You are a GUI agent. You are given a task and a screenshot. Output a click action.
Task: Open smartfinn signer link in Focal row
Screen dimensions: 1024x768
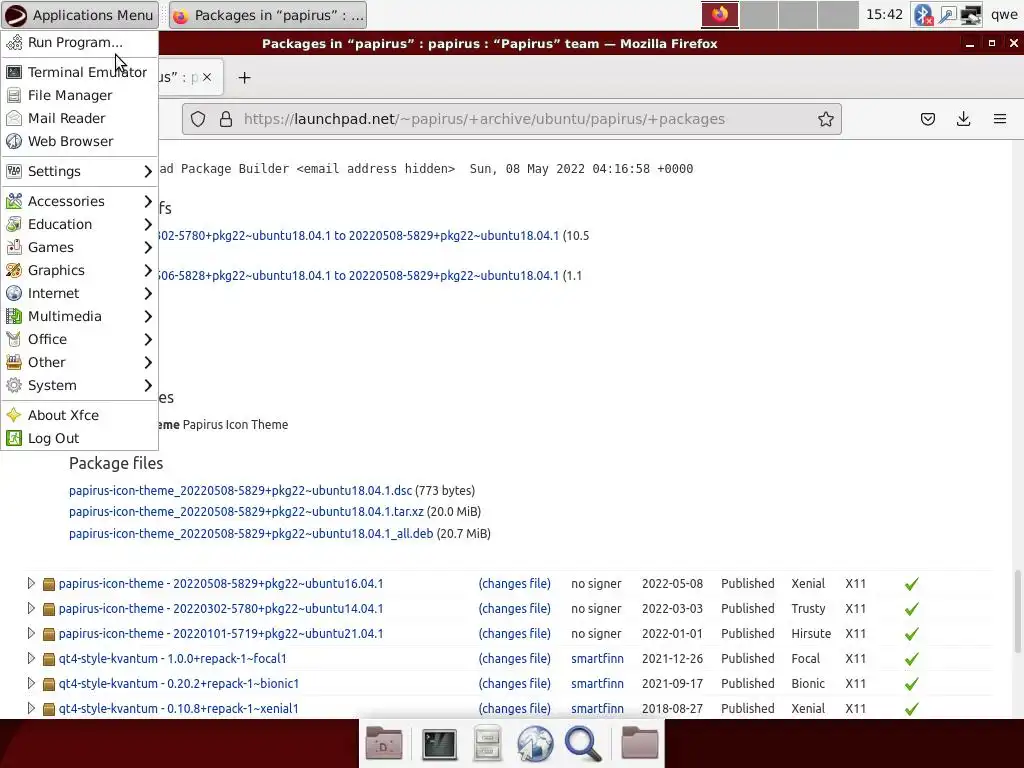click(x=597, y=659)
